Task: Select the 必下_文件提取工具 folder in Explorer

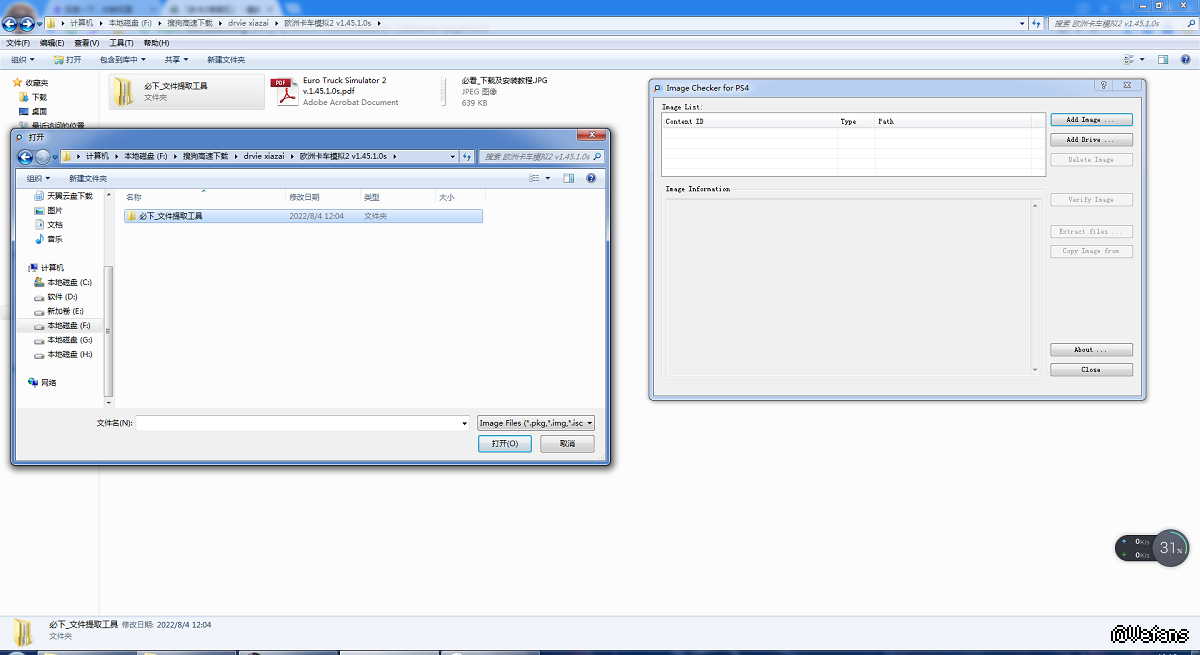Action: point(187,92)
